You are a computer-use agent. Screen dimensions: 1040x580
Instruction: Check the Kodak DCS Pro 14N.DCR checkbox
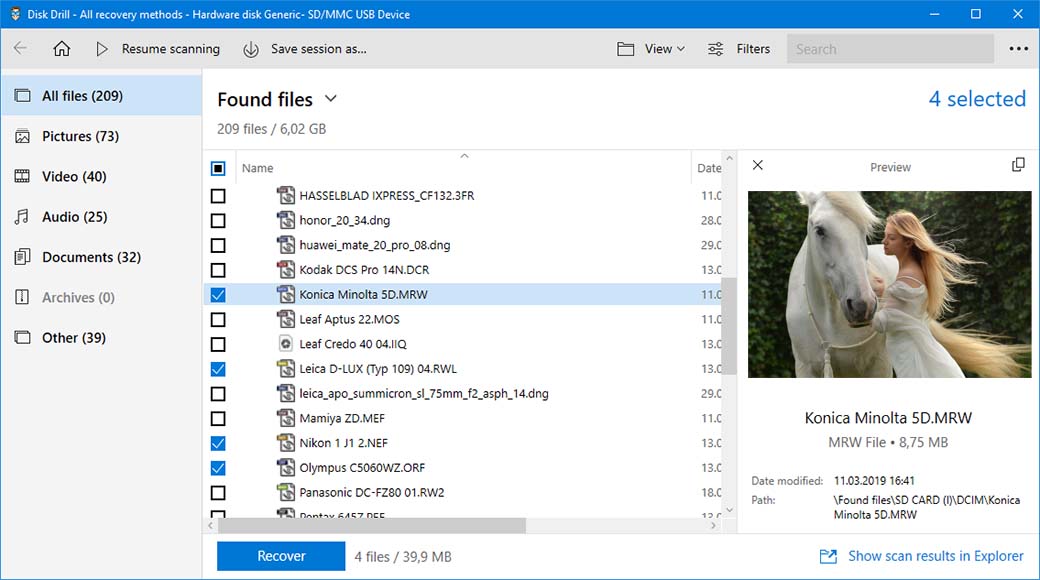click(x=218, y=271)
